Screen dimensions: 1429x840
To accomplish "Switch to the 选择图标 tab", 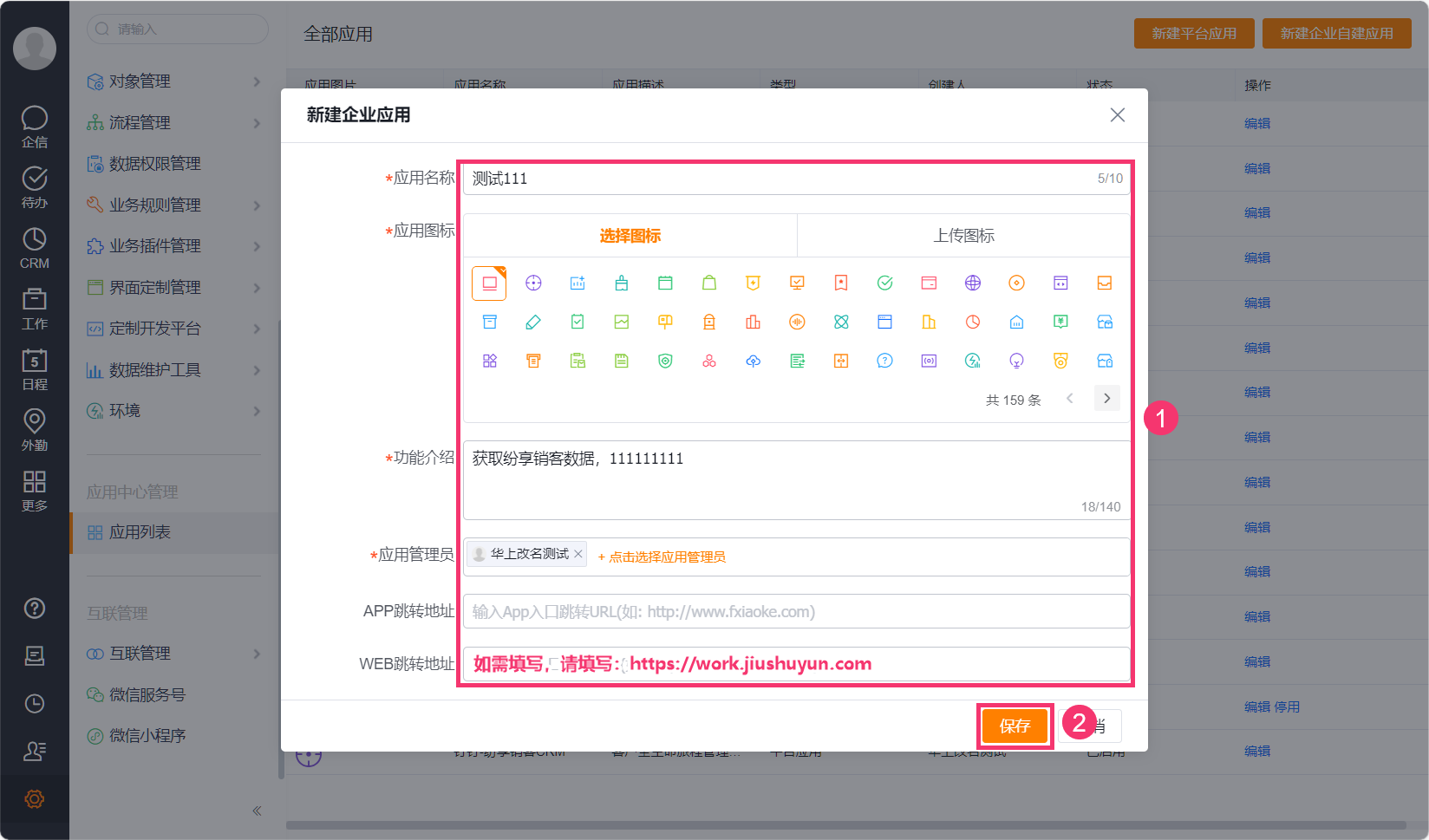I will tap(630, 236).
